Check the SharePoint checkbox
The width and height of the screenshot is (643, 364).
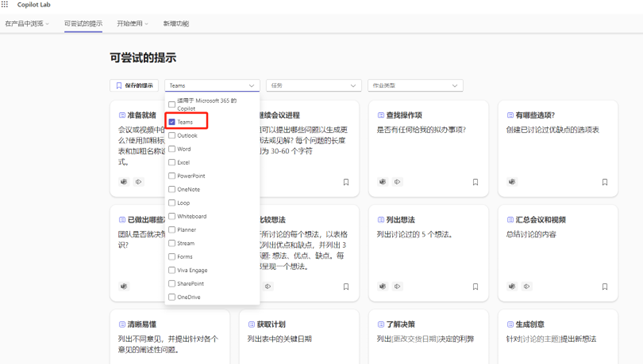coord(172,284)
